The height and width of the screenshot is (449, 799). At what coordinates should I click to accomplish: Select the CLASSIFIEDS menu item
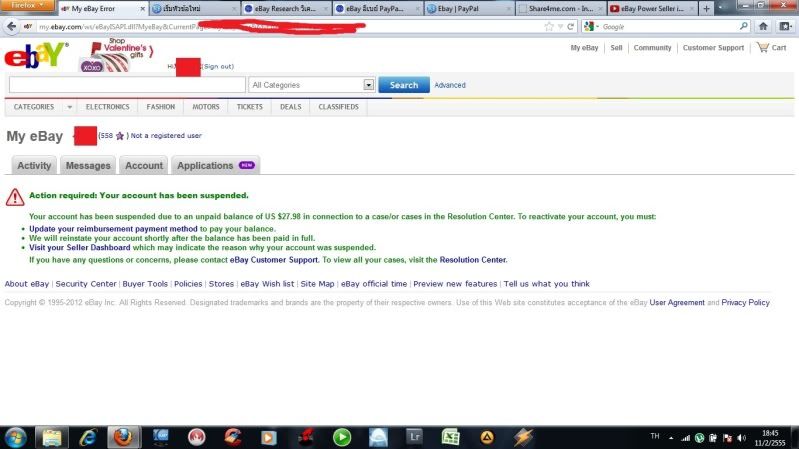(x=338, y=107)
